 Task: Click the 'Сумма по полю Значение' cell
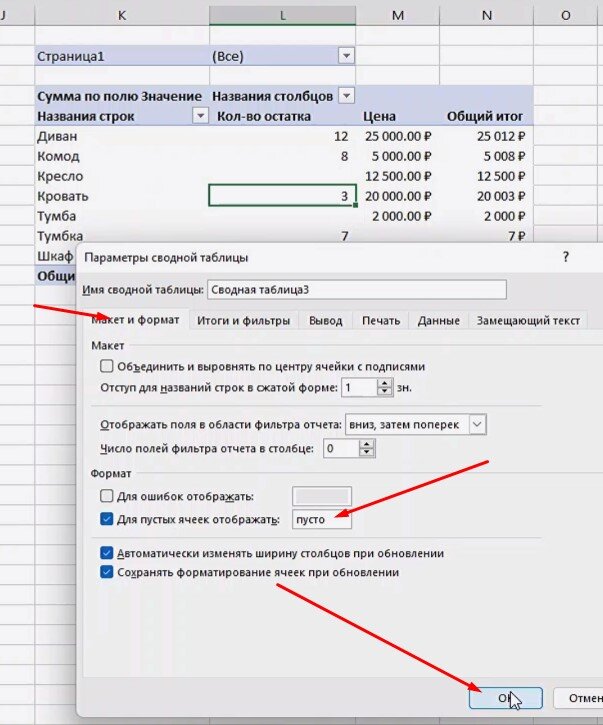click(x=122, y=96)
